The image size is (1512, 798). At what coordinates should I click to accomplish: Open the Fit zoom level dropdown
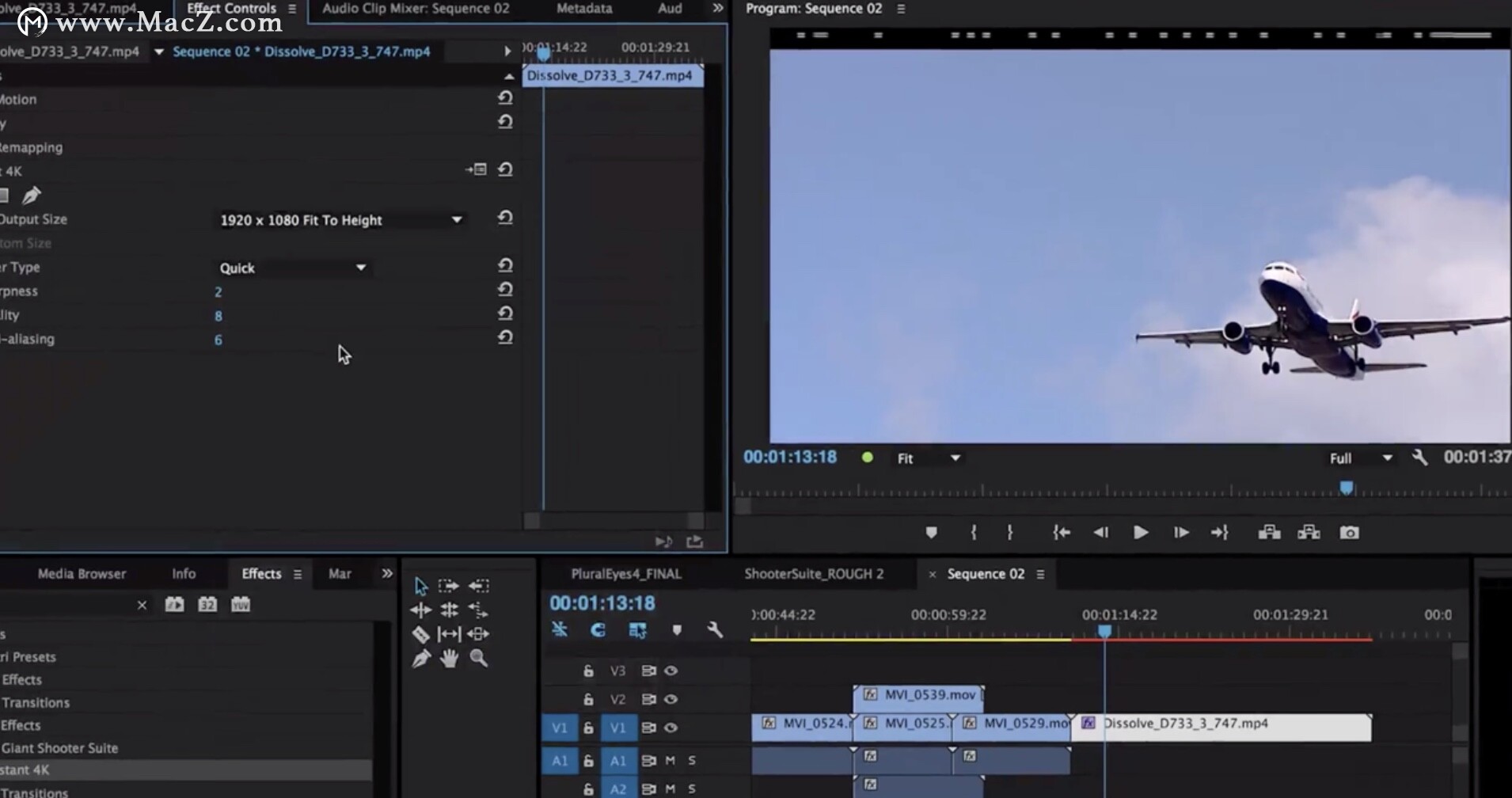(x=928, y=458)
